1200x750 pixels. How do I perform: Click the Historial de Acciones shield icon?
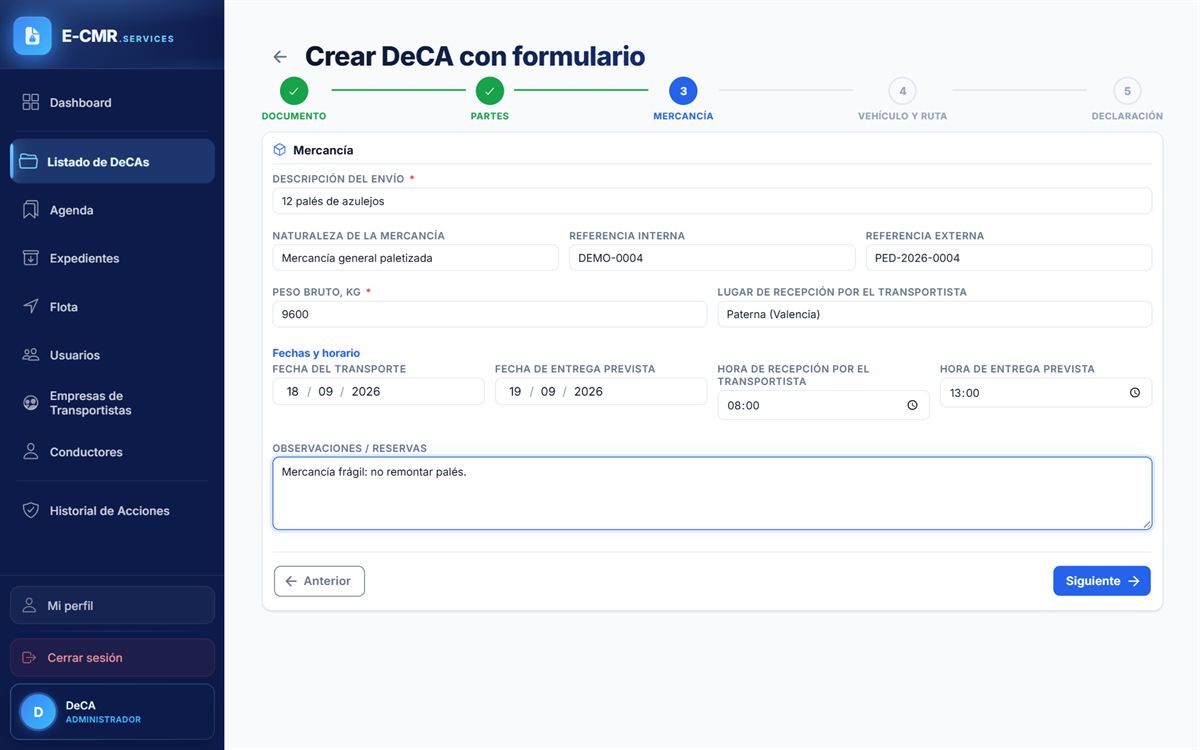point(31,510)
